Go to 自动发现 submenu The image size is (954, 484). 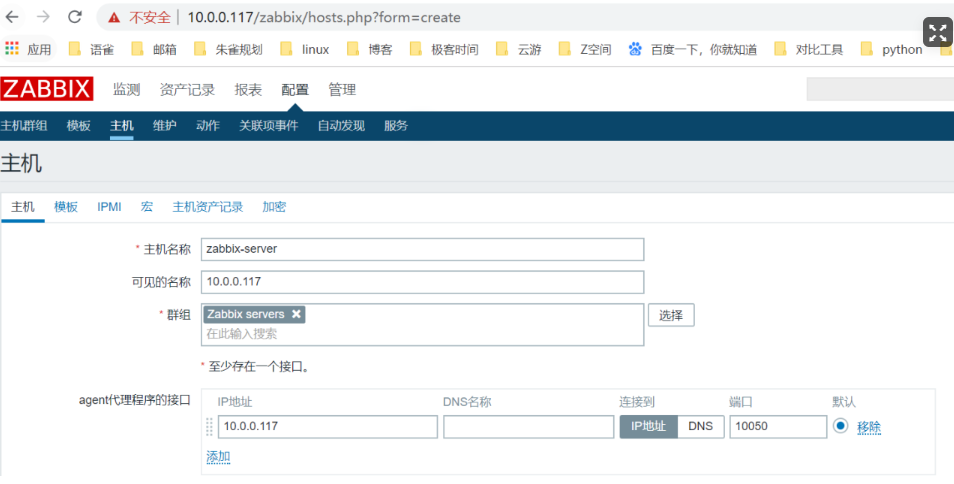pos(341,126)
